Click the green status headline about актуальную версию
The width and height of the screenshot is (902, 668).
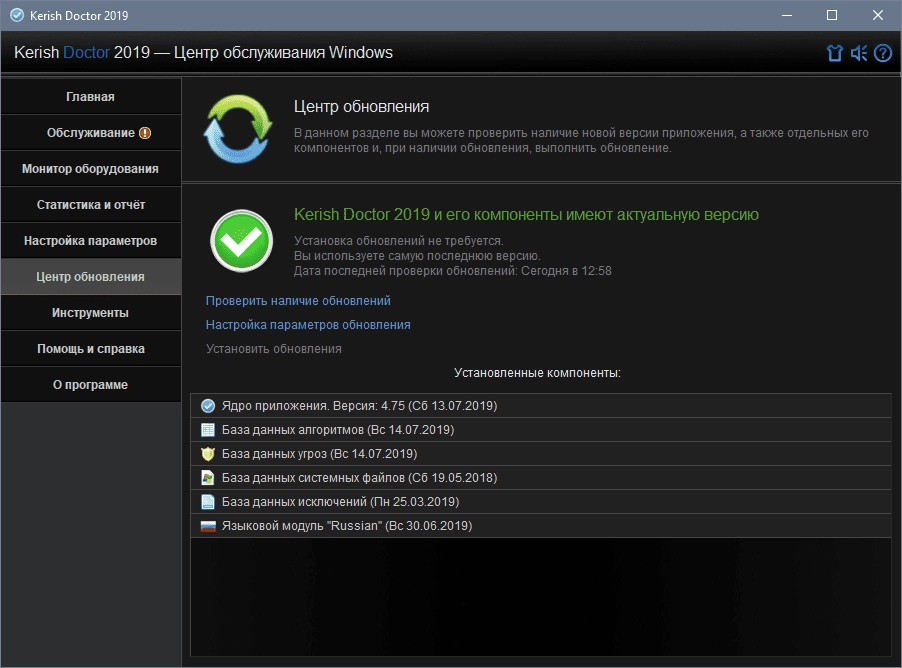pos(526,215)
